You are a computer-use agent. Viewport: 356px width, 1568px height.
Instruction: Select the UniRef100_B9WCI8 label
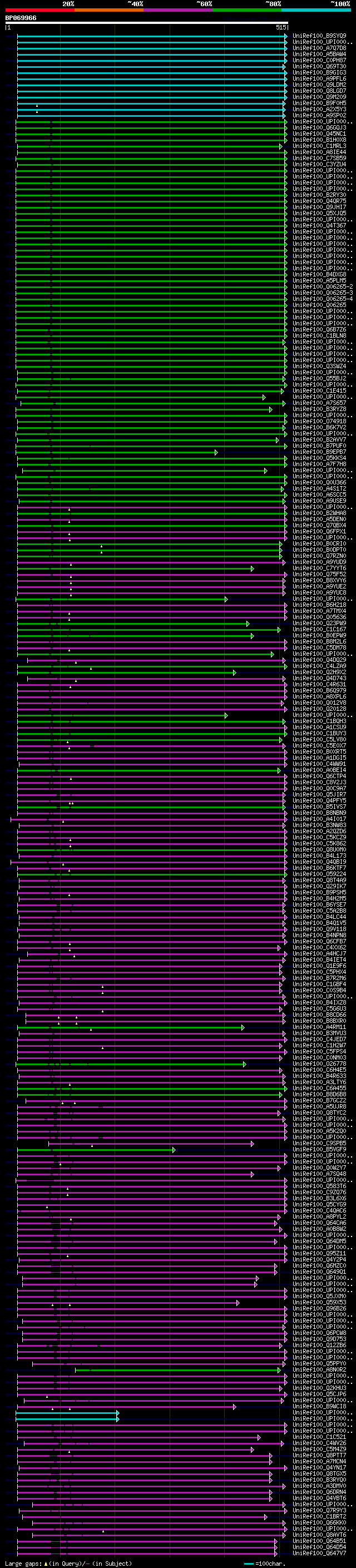[319, 1406]
